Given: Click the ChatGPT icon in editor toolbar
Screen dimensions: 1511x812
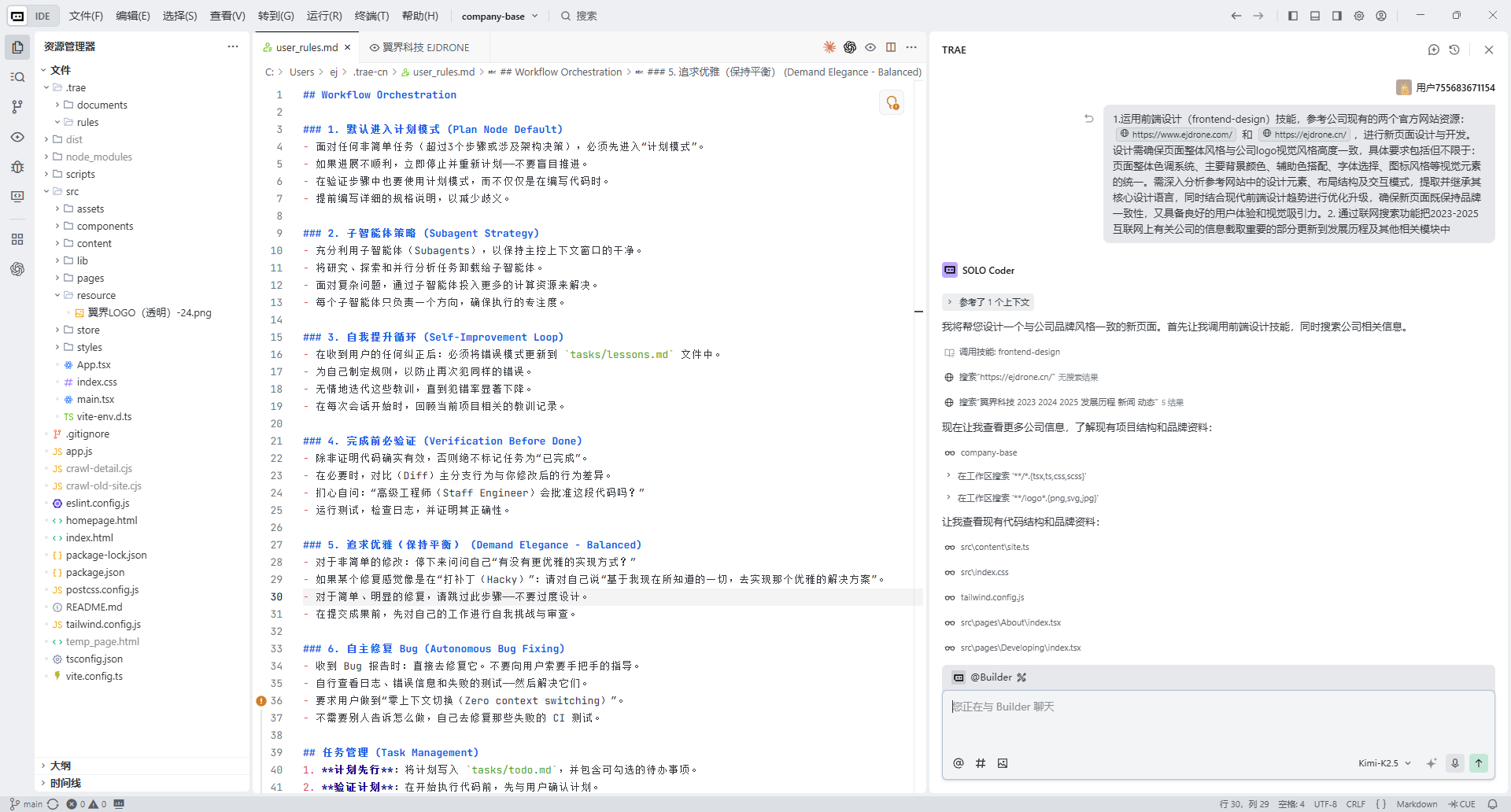Looking at the screenshot, I should (850, 47).
